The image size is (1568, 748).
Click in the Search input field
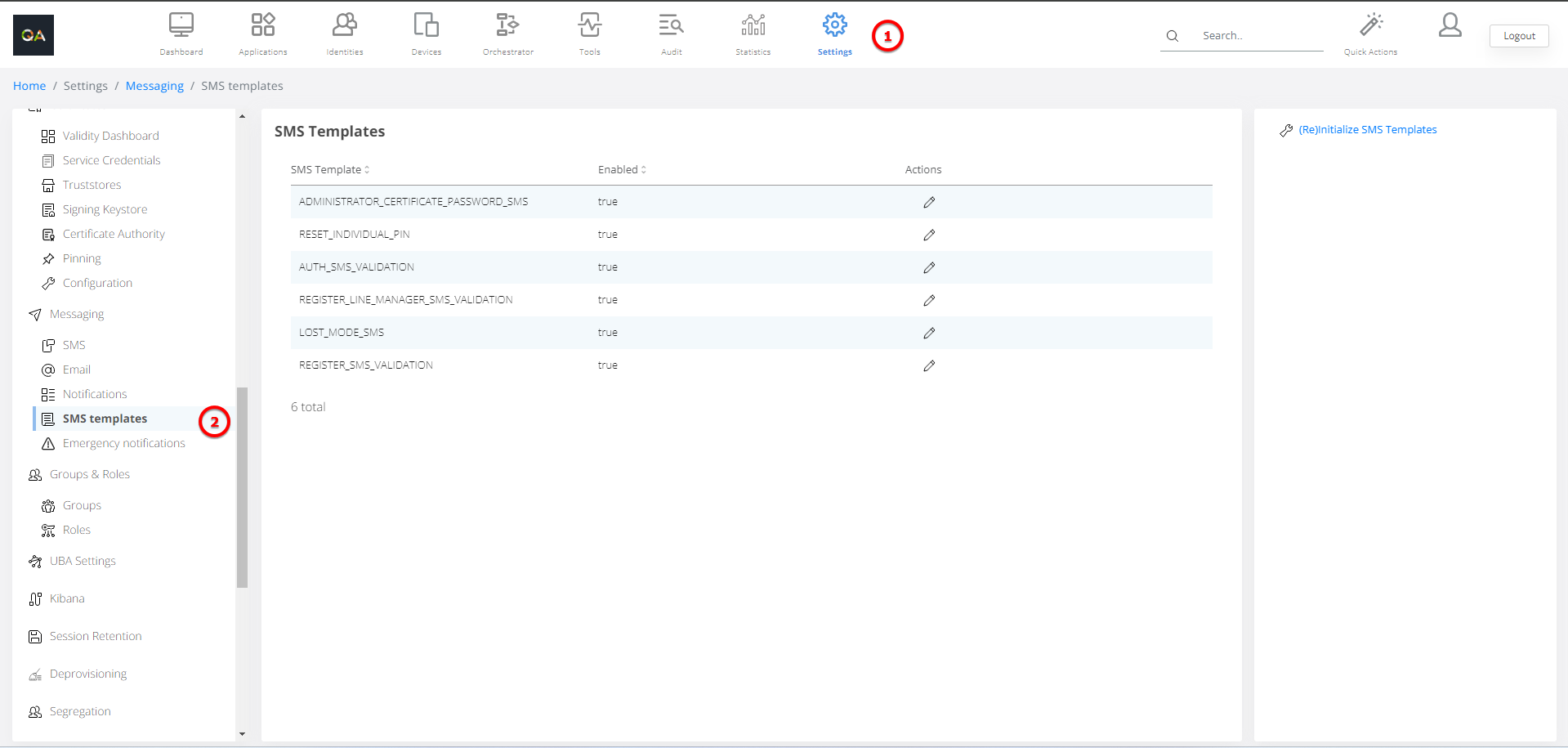[1258, 36]
